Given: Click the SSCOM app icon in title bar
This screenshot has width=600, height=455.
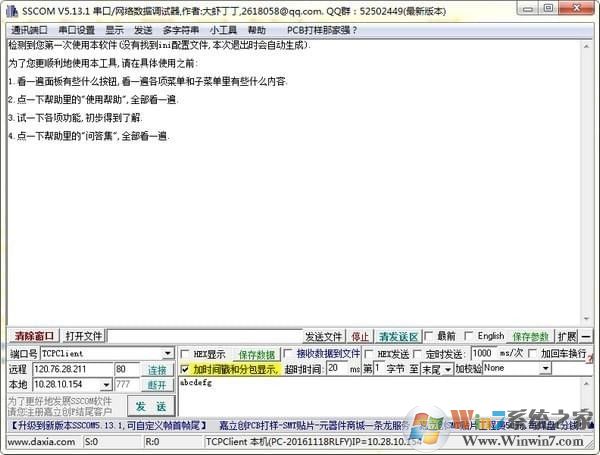Looking at the screenshot, I should [x=11, y=11].
